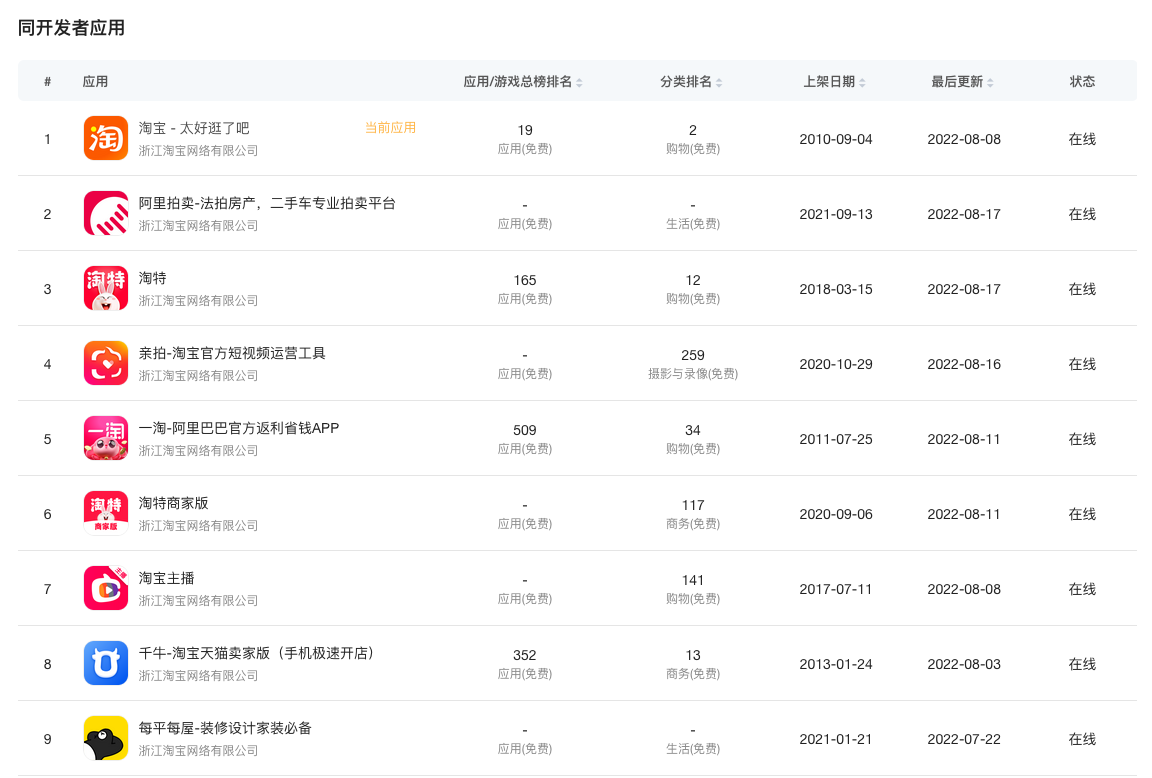Image resolution: width=1152 pixels, height=778 pixels.
Task: Click launch date 2020-10-29
Action: pyautogui.click(x=836, y=364)
